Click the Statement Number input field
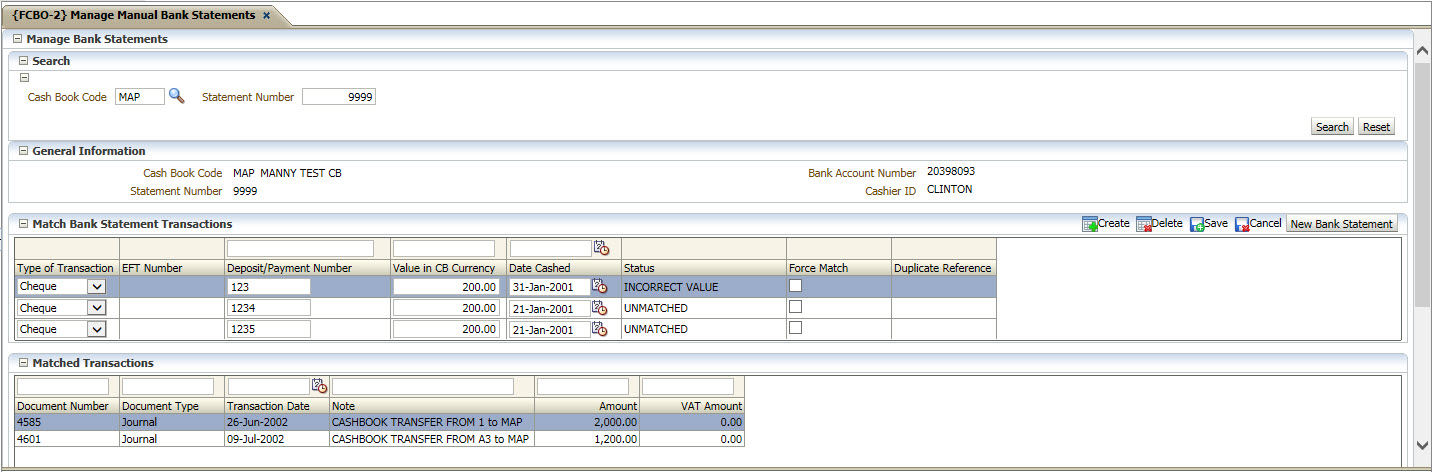Image resolution: width=1432 pixels, height=472 pixels. (x=338, y=97)
